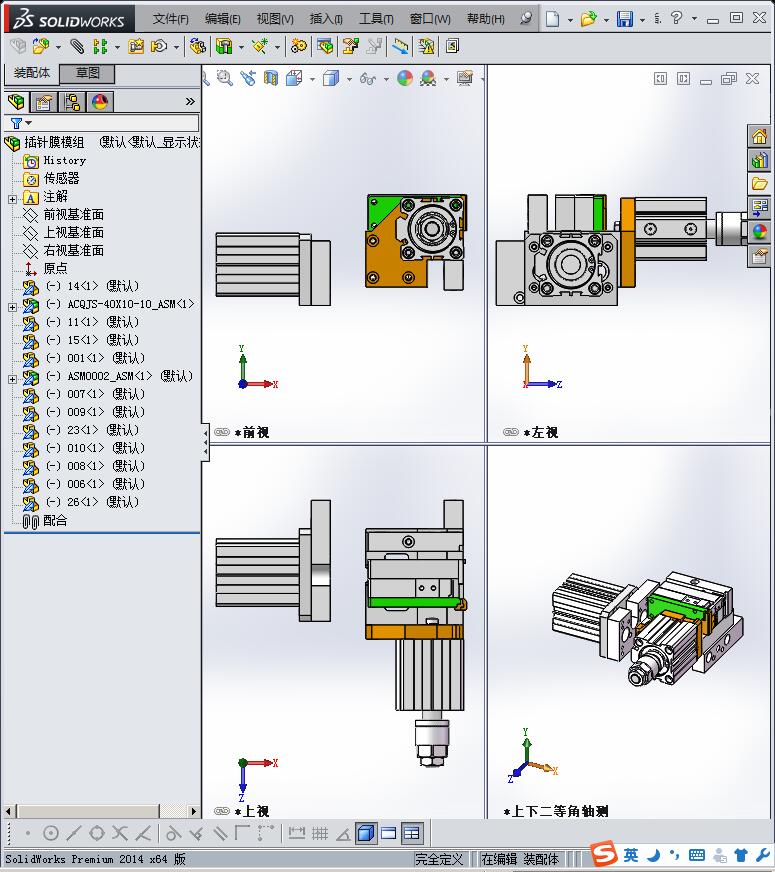
Task: Click the Reference Geometry icon
Action: tap(260, 46)
